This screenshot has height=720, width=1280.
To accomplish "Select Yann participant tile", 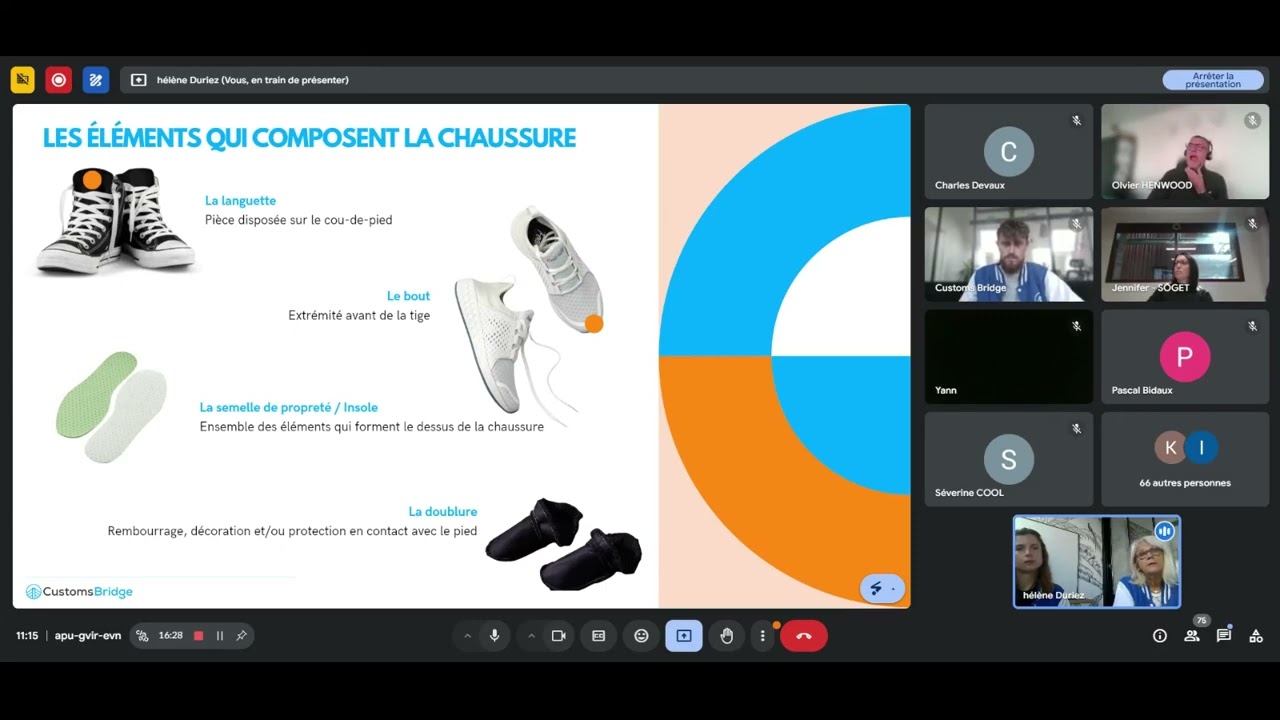I will point(1009,356).
